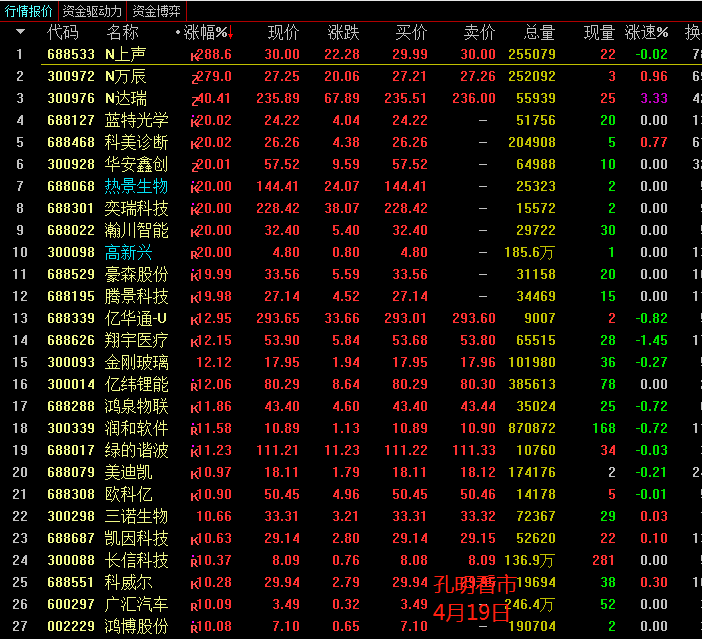Click stock code 688533
This screenshot has height=639, width=702.
tap(71, 54)
